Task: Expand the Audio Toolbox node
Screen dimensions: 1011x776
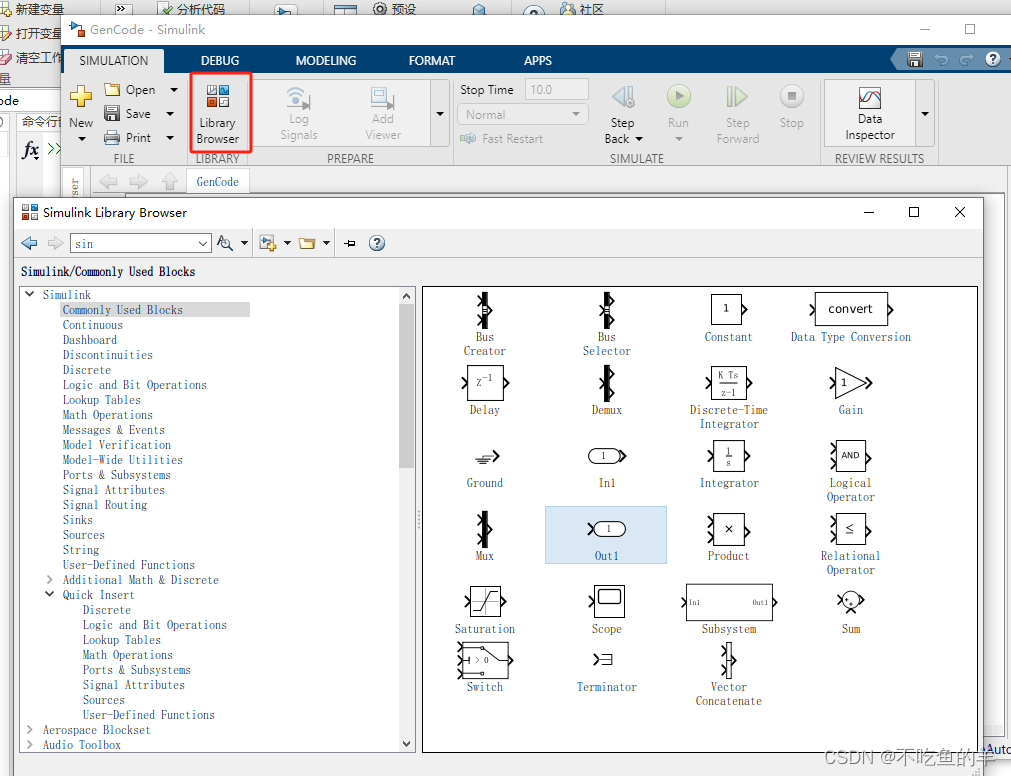Action: (30, 744)
